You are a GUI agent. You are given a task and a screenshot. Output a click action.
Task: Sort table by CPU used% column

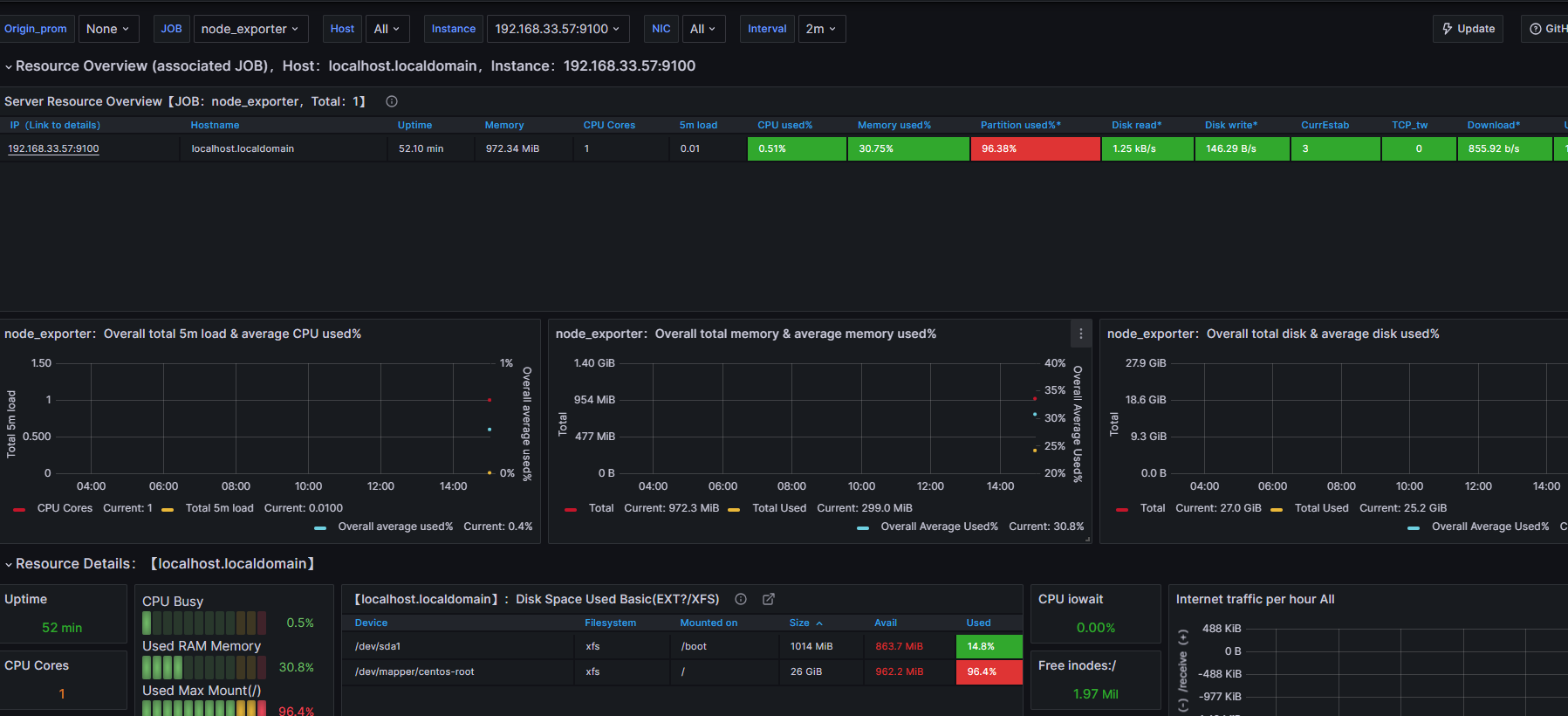[x=784, y=125]
